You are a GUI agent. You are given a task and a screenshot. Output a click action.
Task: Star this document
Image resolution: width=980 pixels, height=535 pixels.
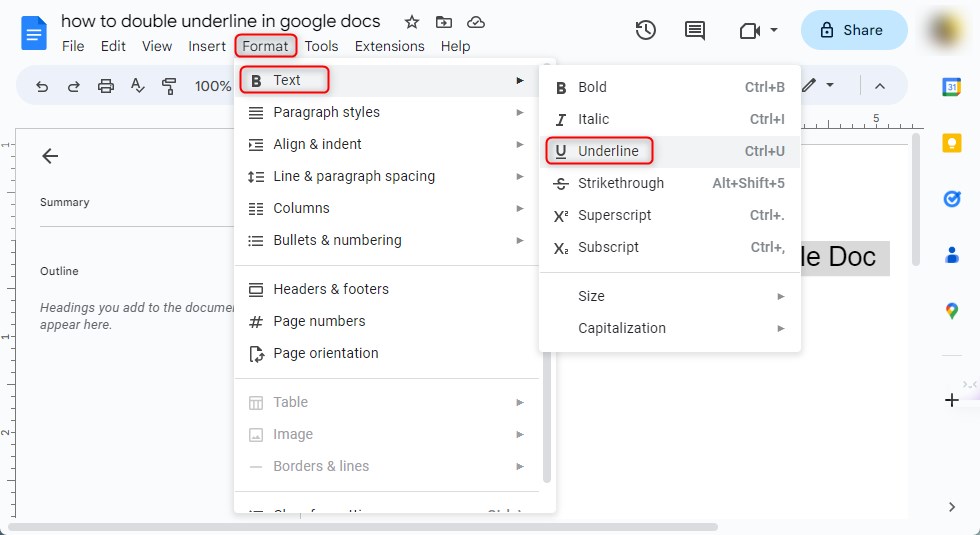pos(411,22)
